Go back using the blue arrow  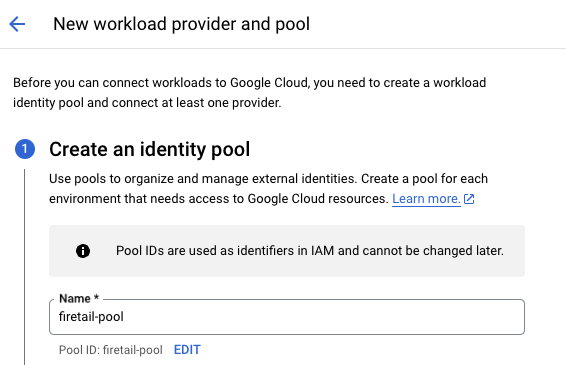17,24
